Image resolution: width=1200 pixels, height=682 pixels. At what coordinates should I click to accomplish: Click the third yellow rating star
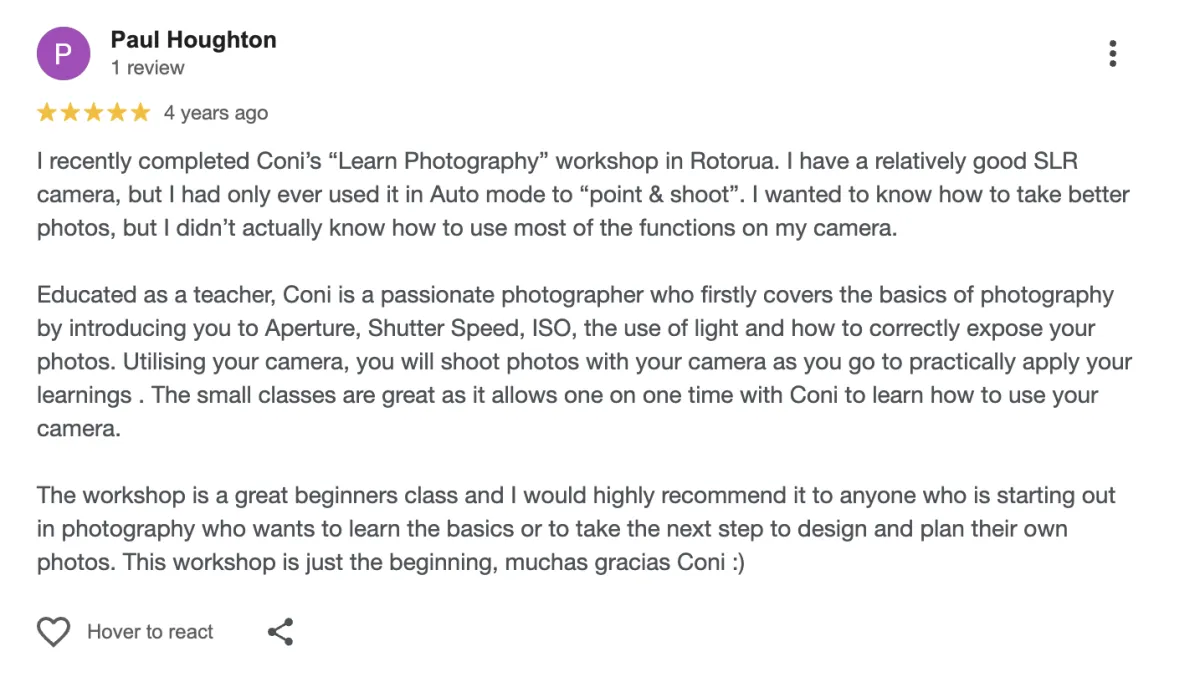(x=94, y=113)
